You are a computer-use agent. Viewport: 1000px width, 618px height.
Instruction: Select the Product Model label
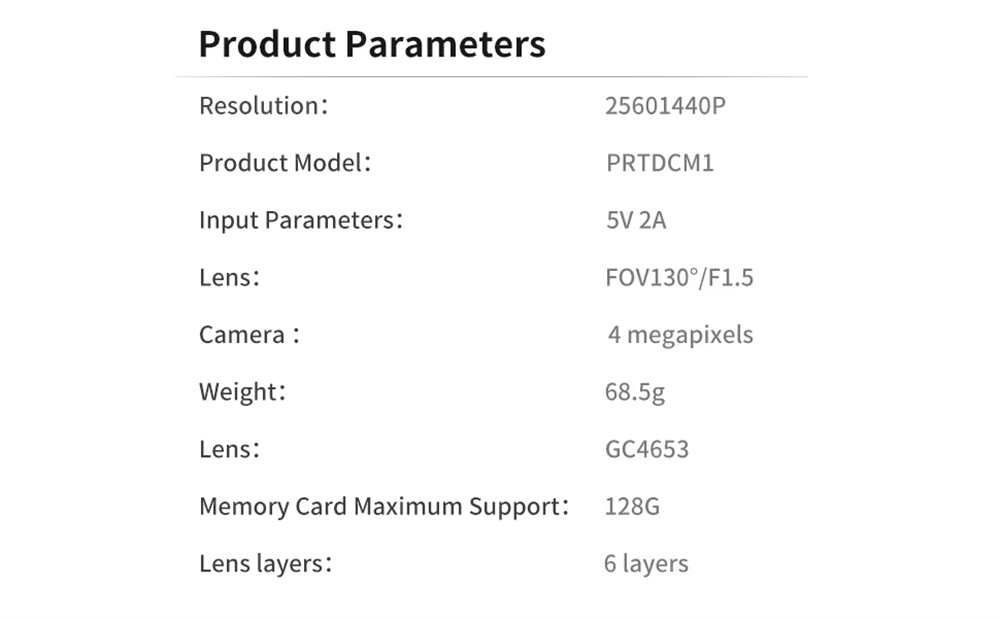coord(285,163)
